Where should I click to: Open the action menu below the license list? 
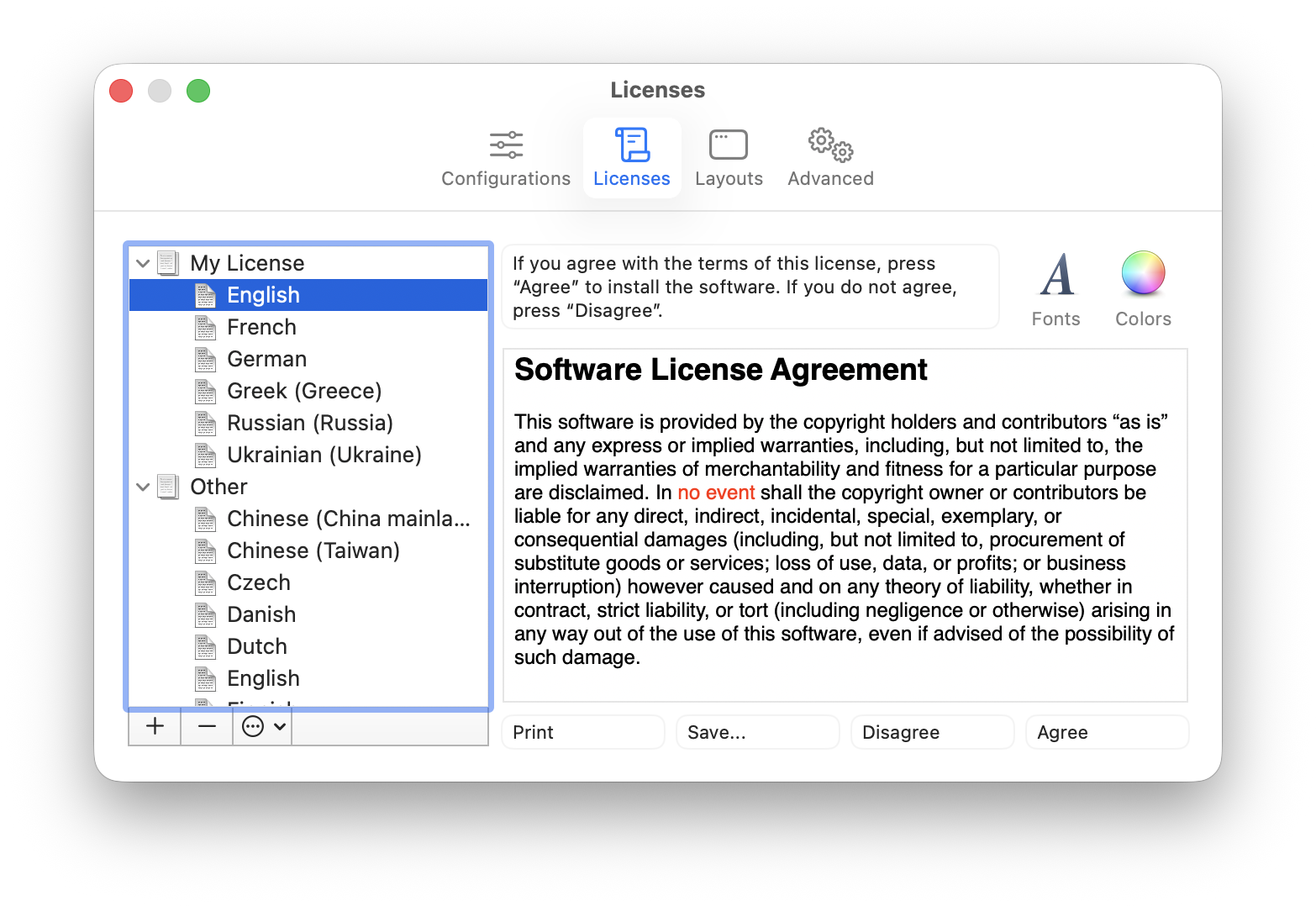click(x=255, y=726)
